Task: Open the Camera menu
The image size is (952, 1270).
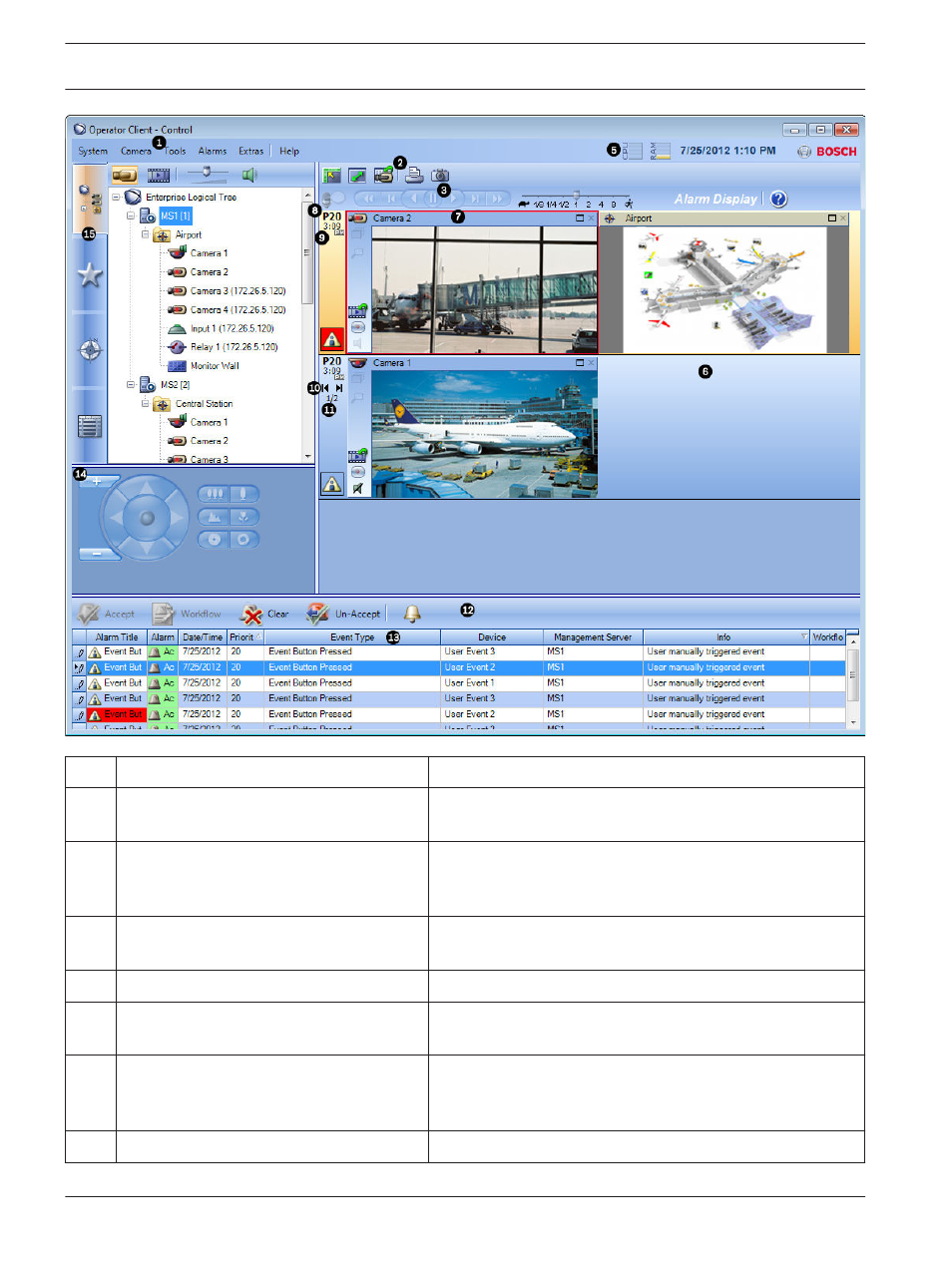Action: point(136,152)
